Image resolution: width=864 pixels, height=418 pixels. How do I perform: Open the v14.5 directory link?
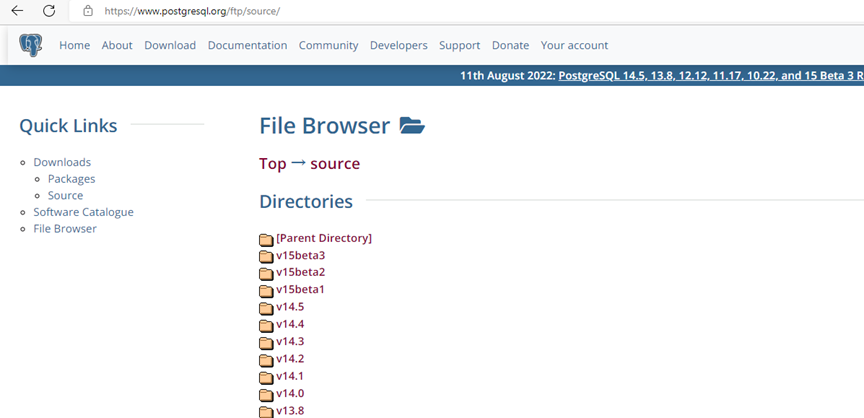[290, 307]
